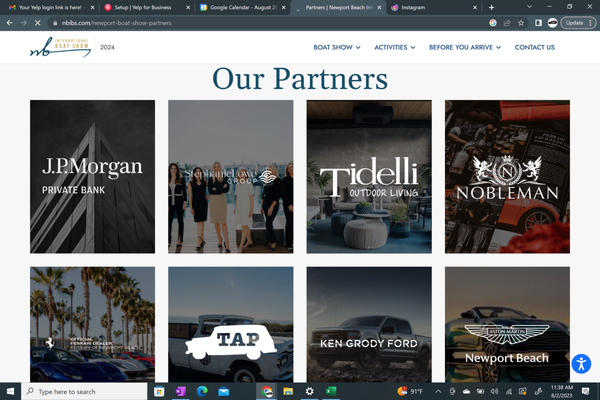Open the Stephanie Lowe Group partner card
The image size is (600, 400).
[x=231, y=177]
